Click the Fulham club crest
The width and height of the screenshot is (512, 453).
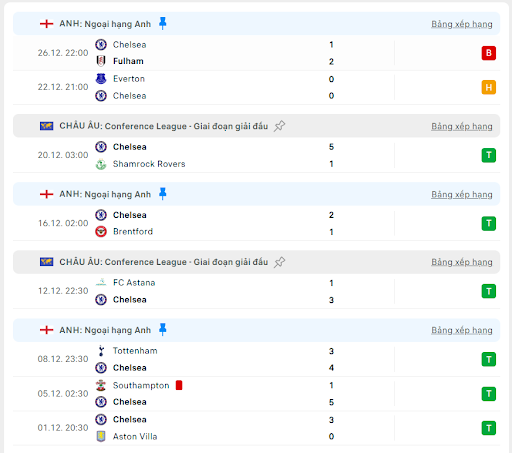101,61
